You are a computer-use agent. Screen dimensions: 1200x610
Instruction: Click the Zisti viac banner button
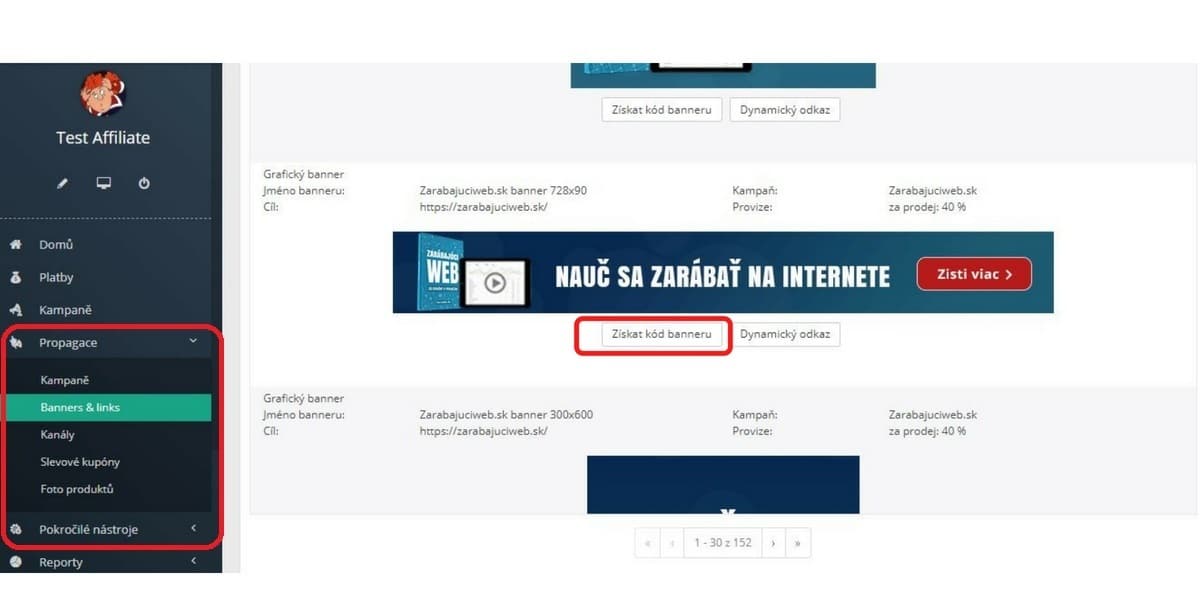pyautogui.click(x=974, y=274)
